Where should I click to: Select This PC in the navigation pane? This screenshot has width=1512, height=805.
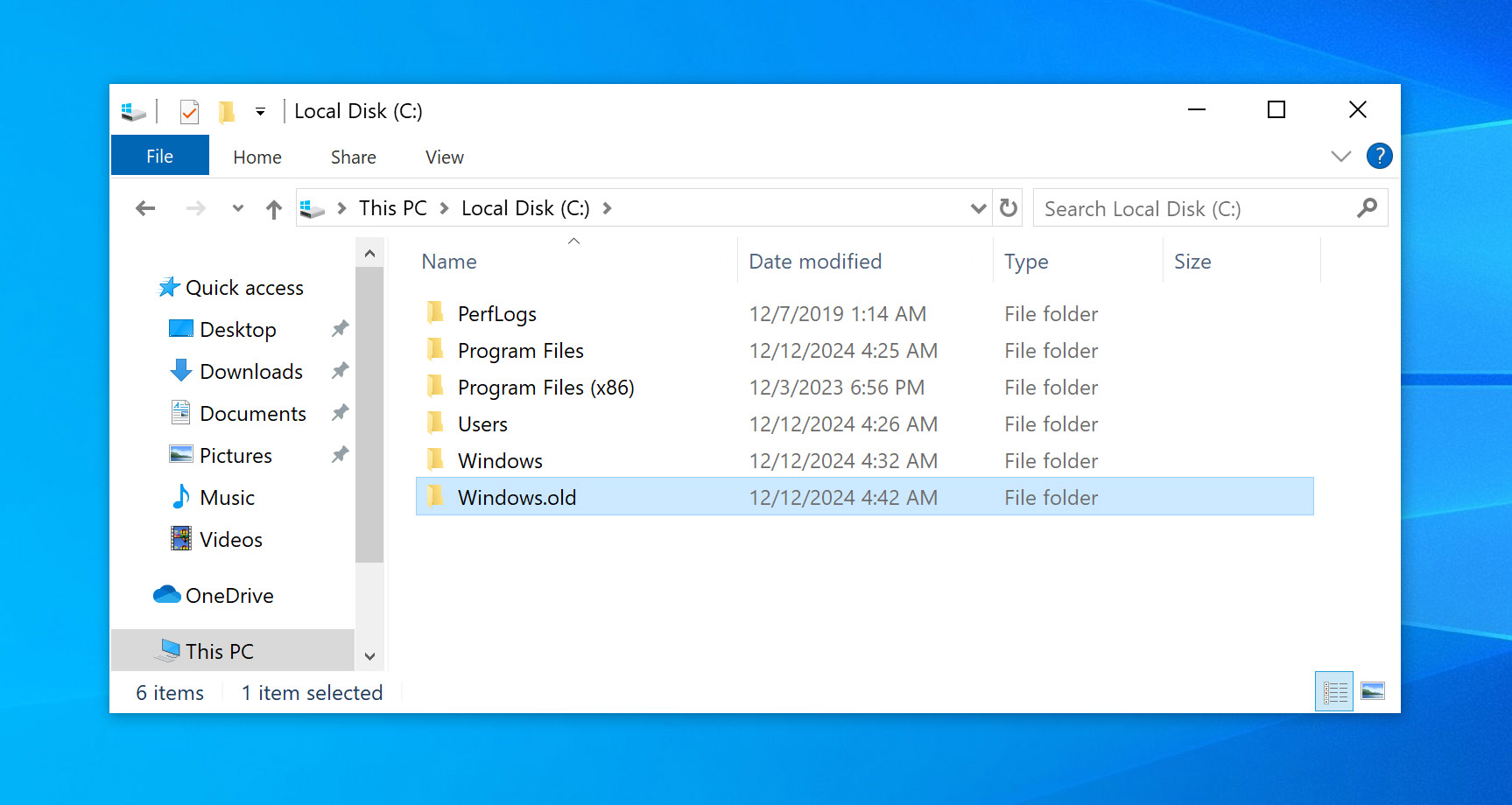(x=233, y=651)
